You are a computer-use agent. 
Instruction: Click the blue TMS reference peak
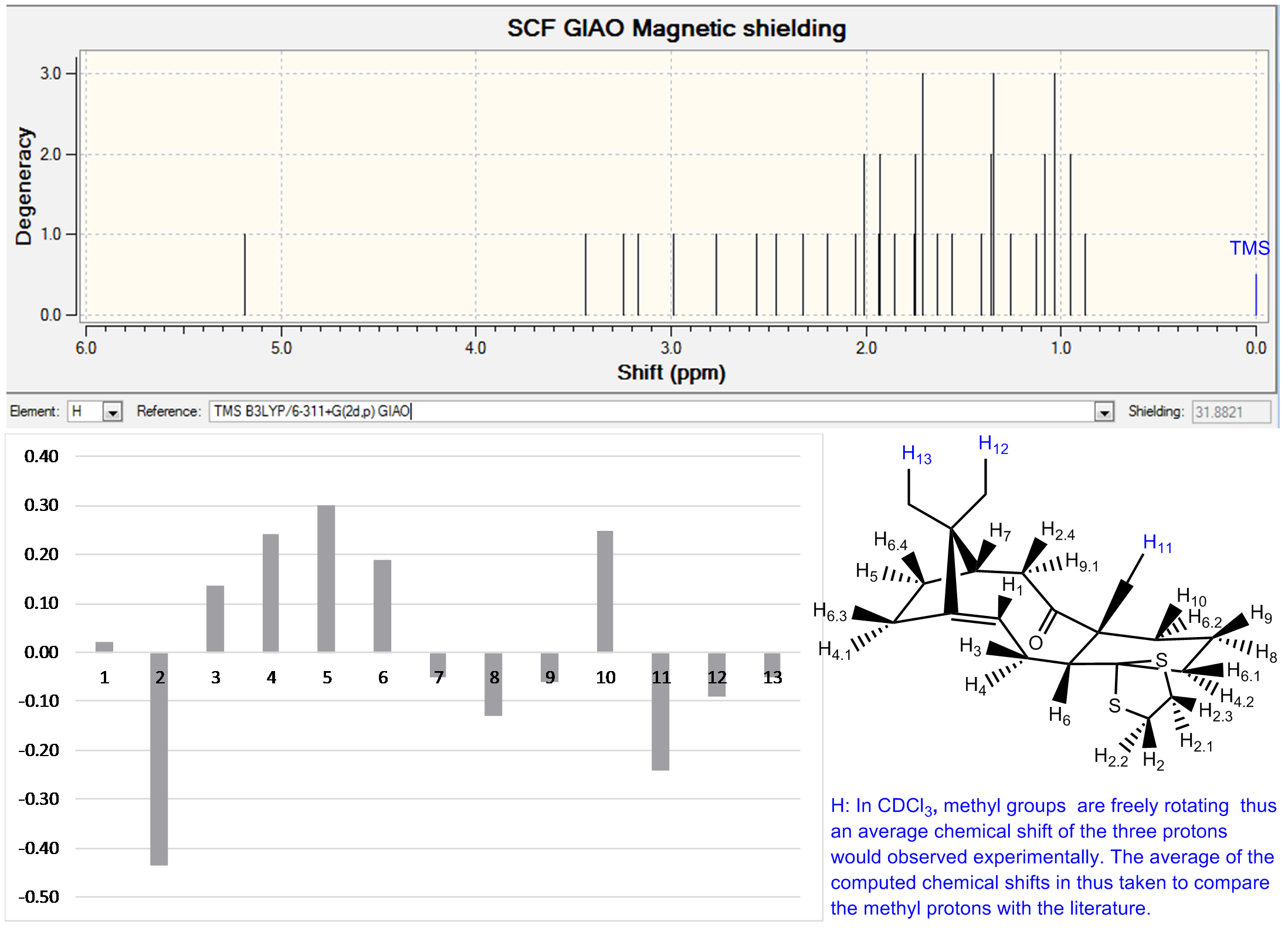pyautogui.click(x=1256, y=294)
